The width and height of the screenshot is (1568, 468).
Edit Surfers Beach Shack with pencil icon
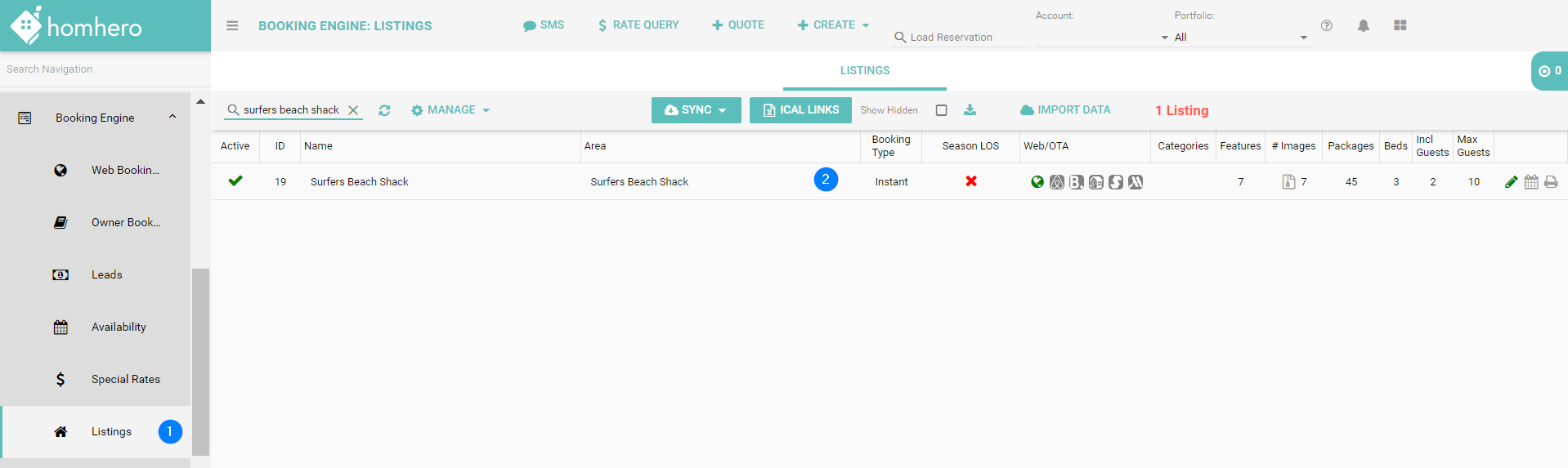1511,182
